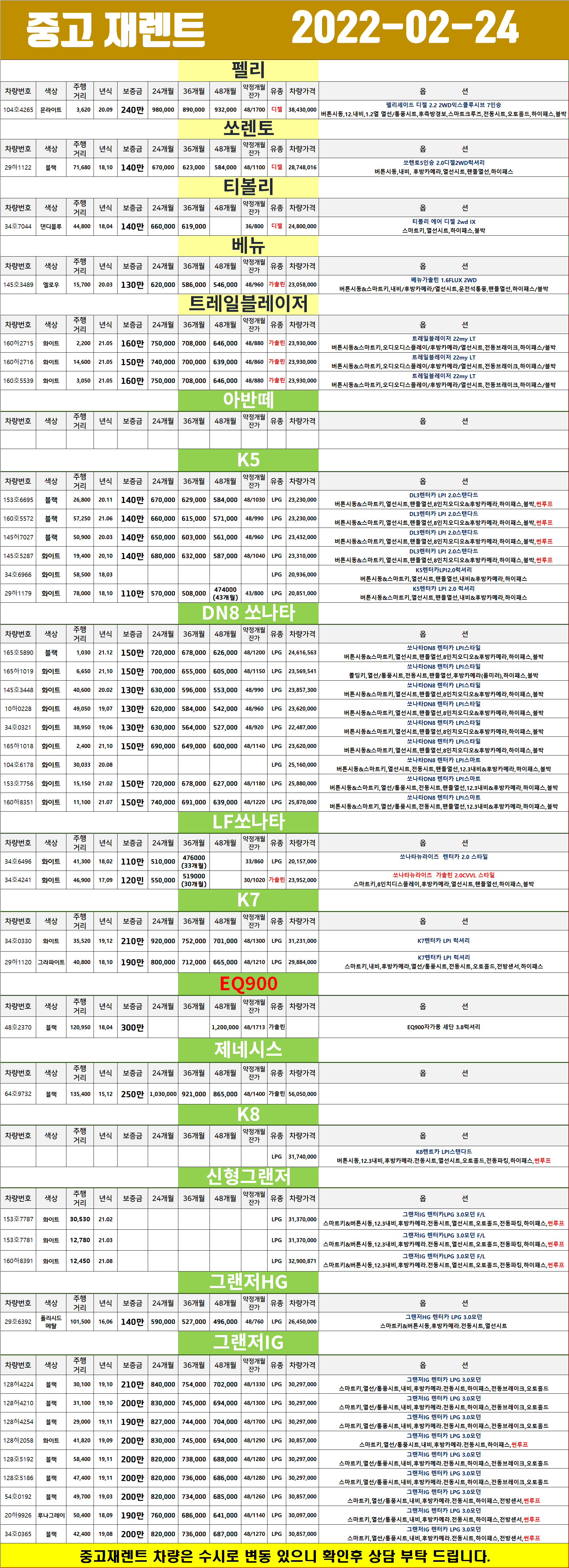Click vehicle number '128허4224'

coord(18,1384)
